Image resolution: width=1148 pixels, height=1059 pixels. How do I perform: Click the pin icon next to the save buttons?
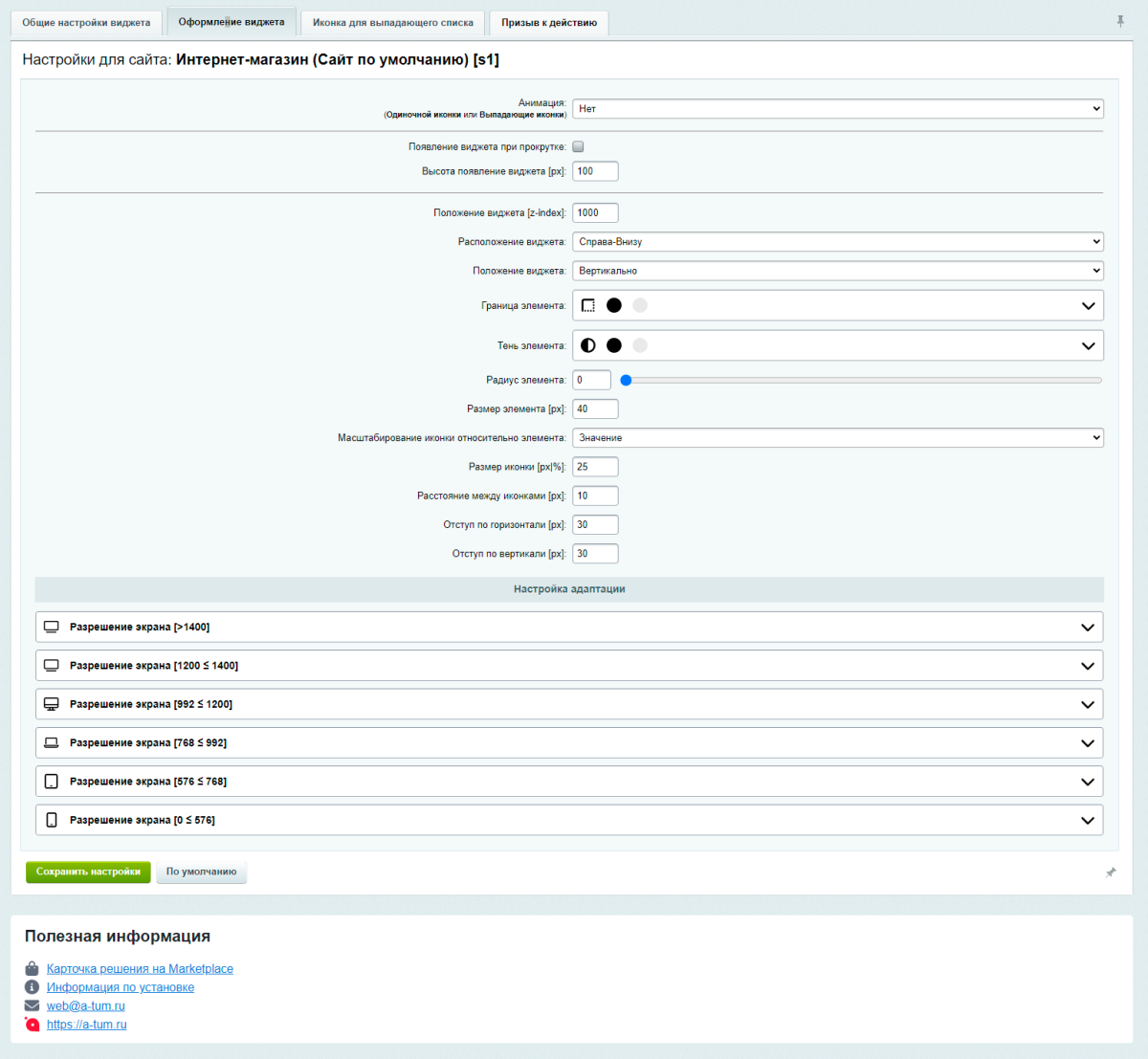[1111, 872]
